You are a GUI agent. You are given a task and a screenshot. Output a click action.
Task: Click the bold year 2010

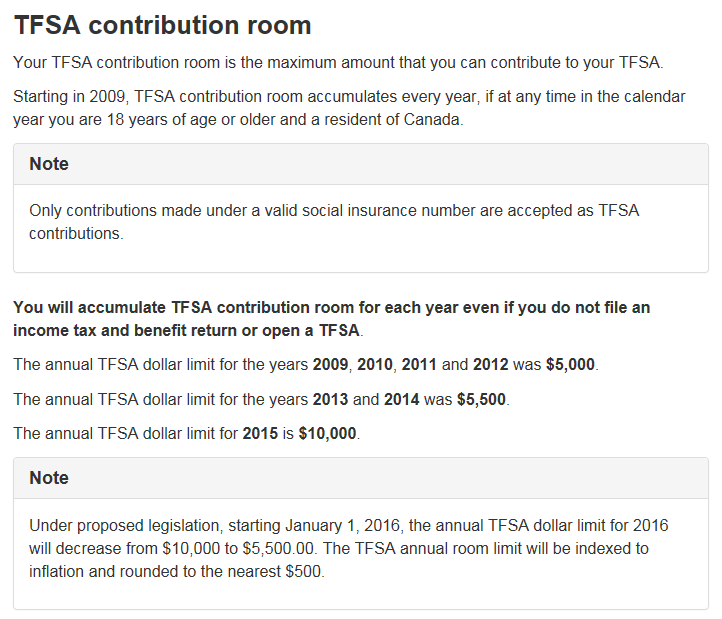pos(374,364)
